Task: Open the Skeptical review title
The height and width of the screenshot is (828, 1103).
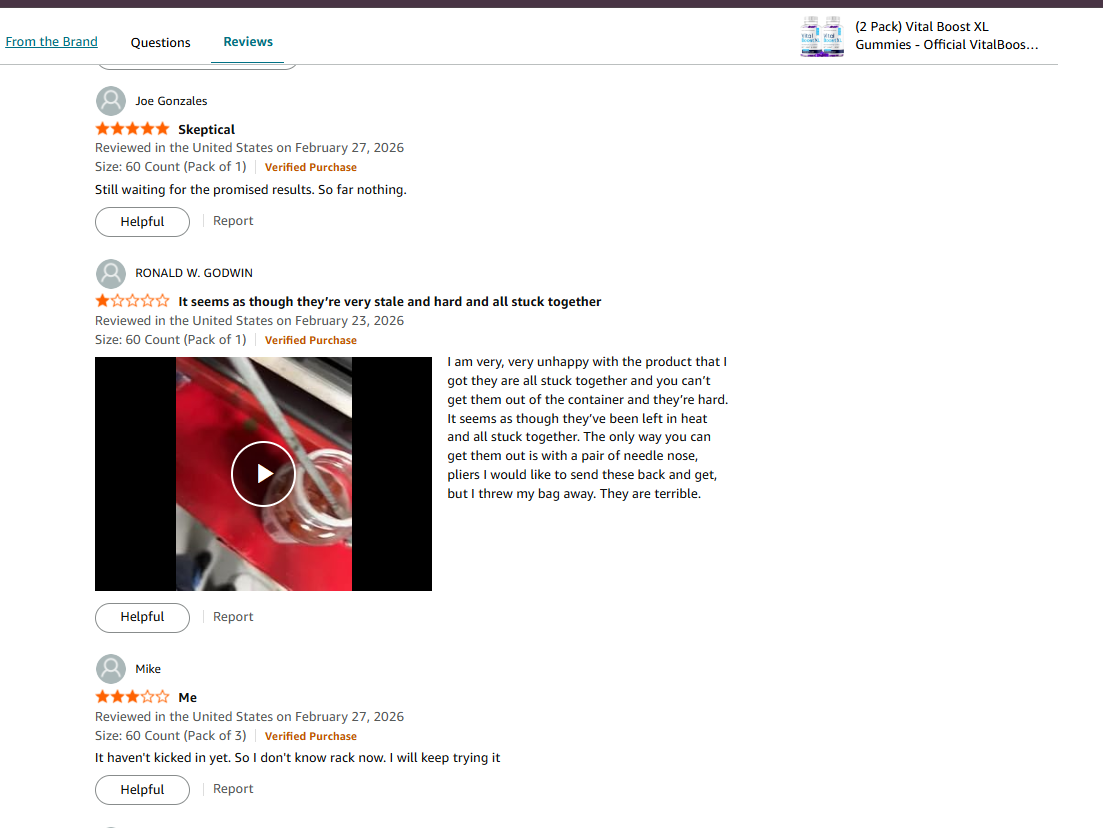Action: (x=206, y=129)
